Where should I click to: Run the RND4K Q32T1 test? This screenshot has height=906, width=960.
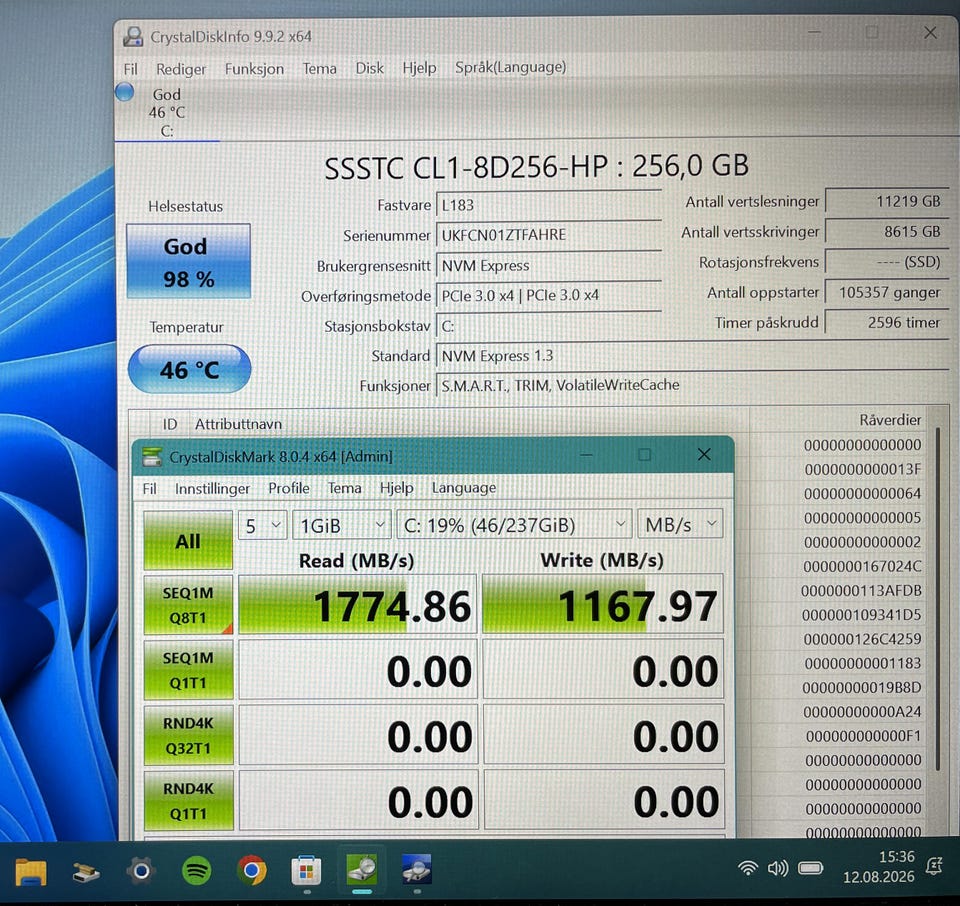[189, 736]
